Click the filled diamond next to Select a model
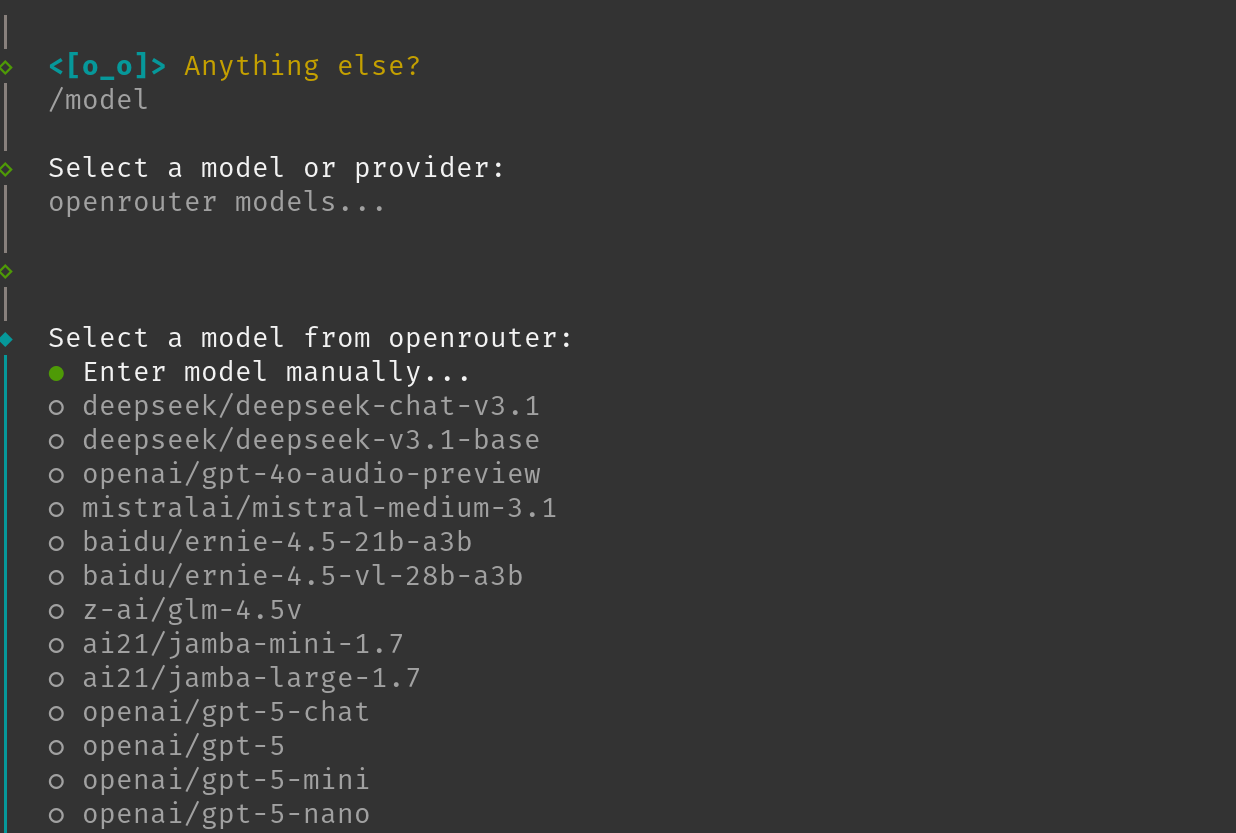The image size is (1236, 833). (x=5, y=338)
